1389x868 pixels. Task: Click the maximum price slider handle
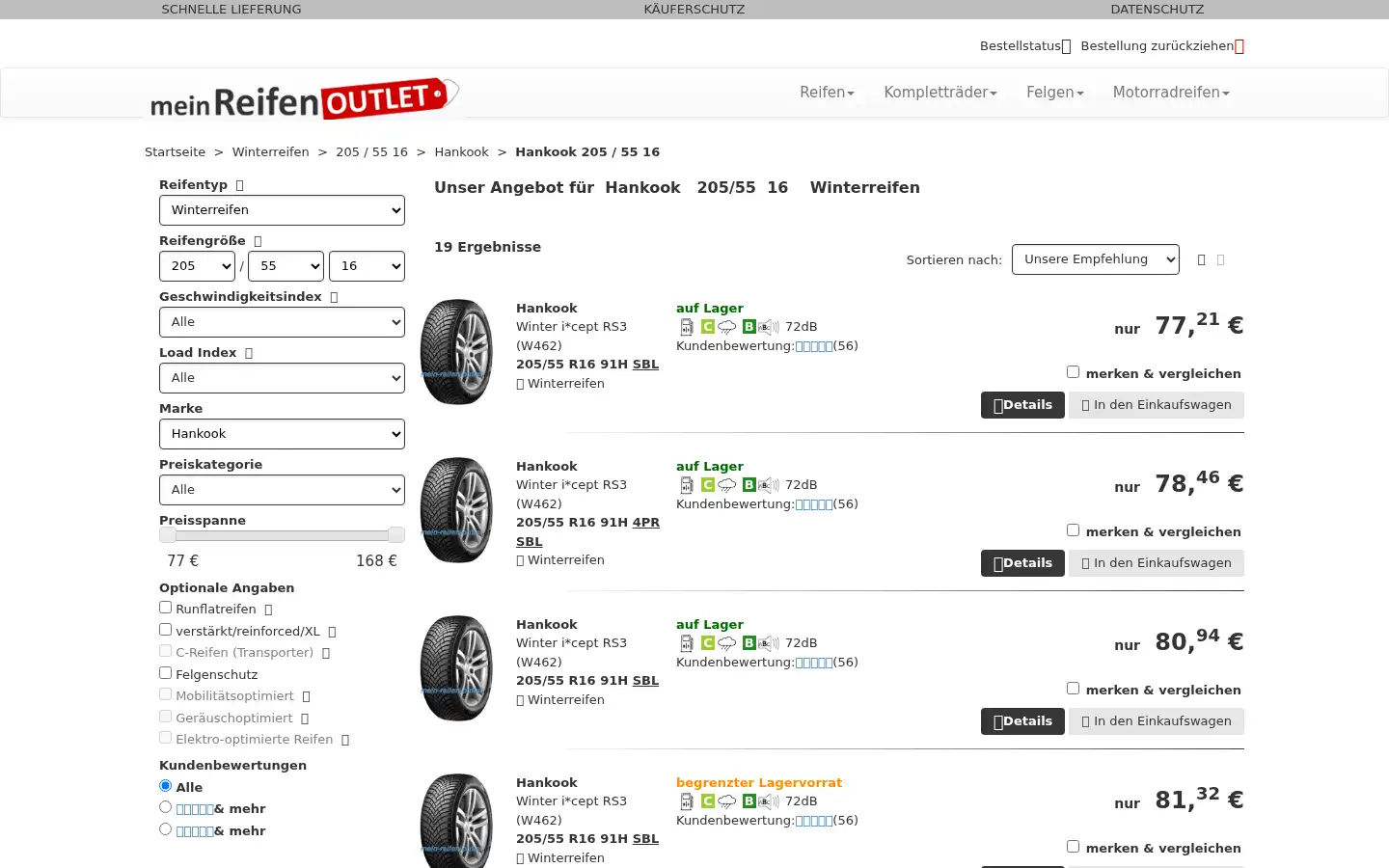coord(395,535)
